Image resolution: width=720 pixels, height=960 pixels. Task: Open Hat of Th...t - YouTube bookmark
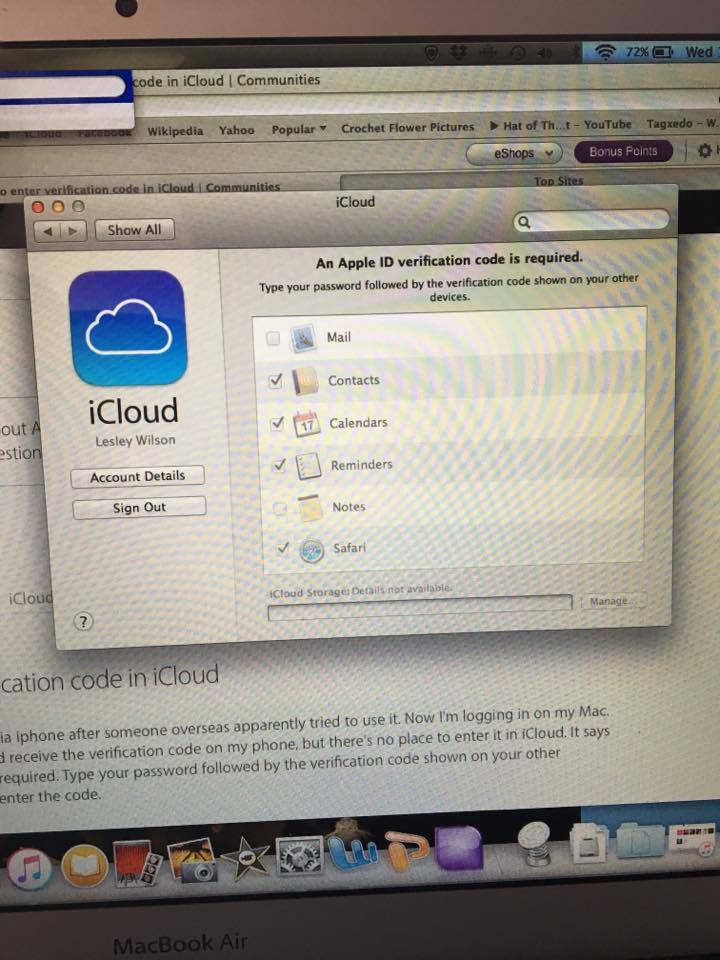561,125
